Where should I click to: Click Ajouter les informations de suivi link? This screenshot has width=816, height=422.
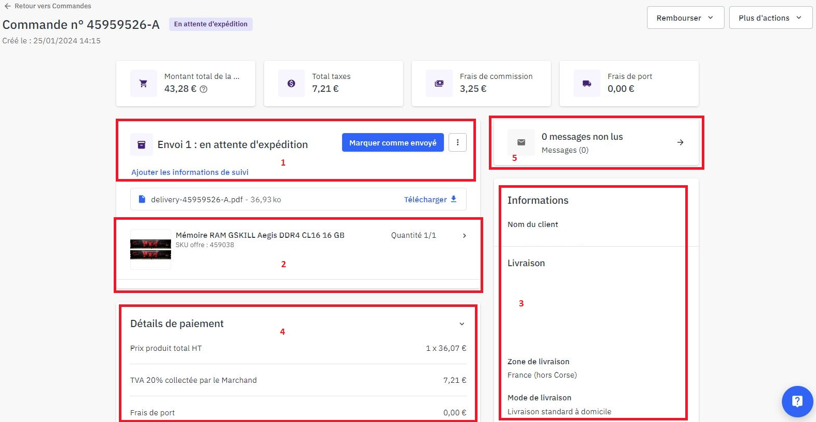pos(190,172)
